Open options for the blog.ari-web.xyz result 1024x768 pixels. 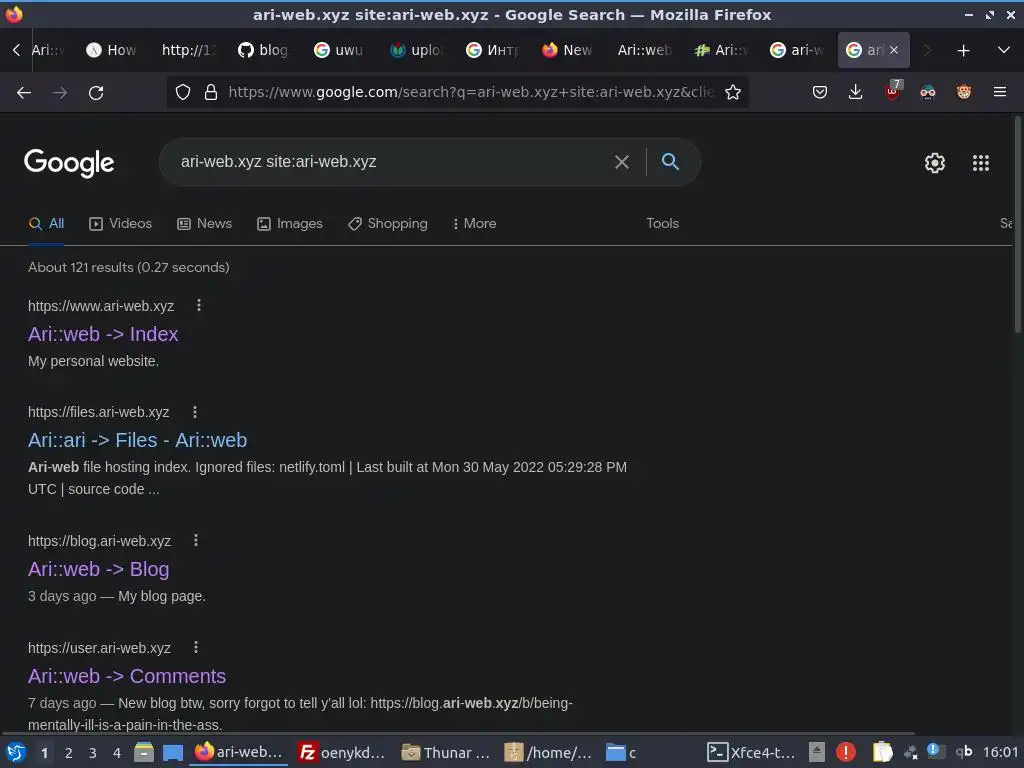pyautogui.click(x=195, y=540)
